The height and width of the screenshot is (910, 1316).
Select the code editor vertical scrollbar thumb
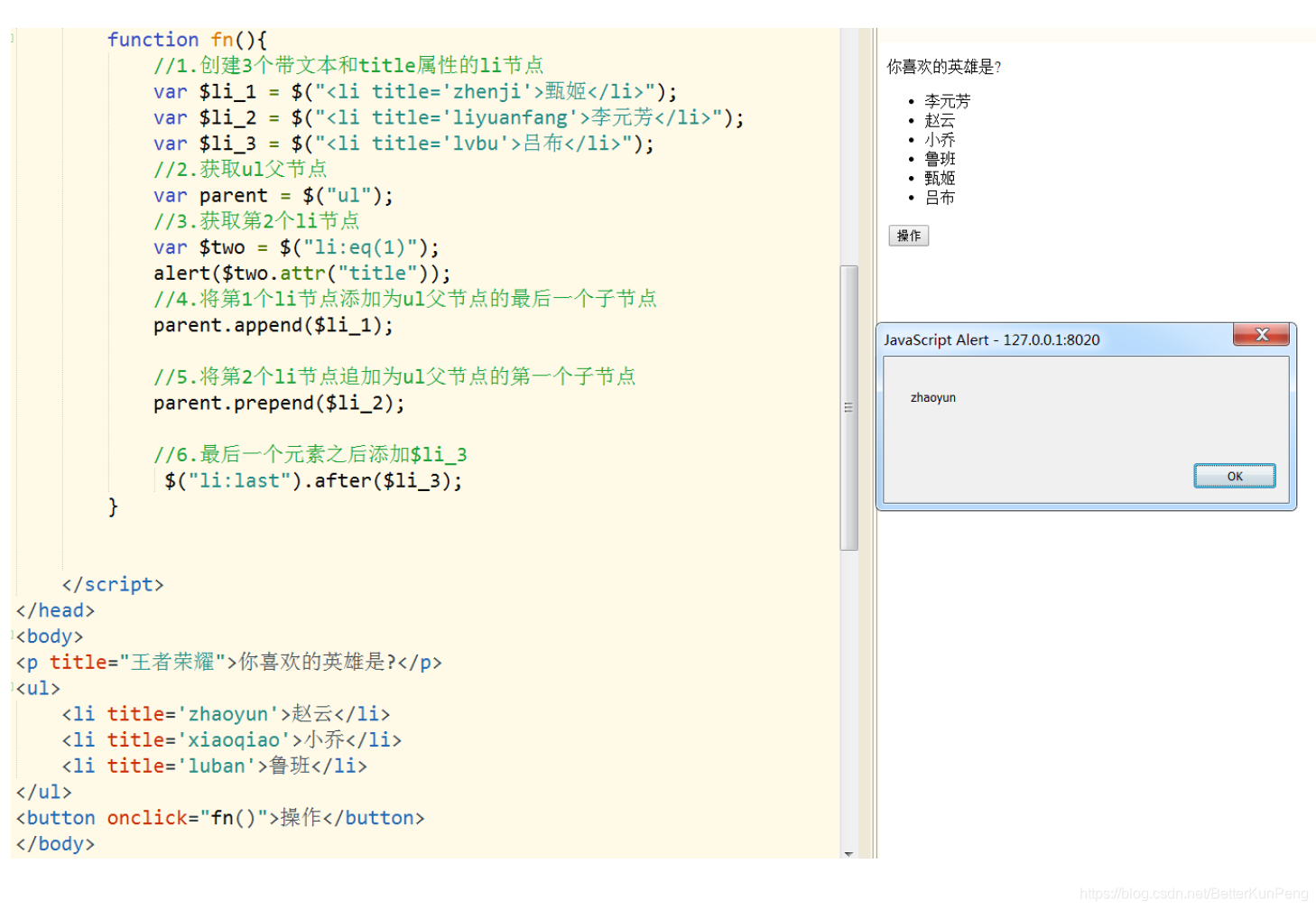(848, 407)
